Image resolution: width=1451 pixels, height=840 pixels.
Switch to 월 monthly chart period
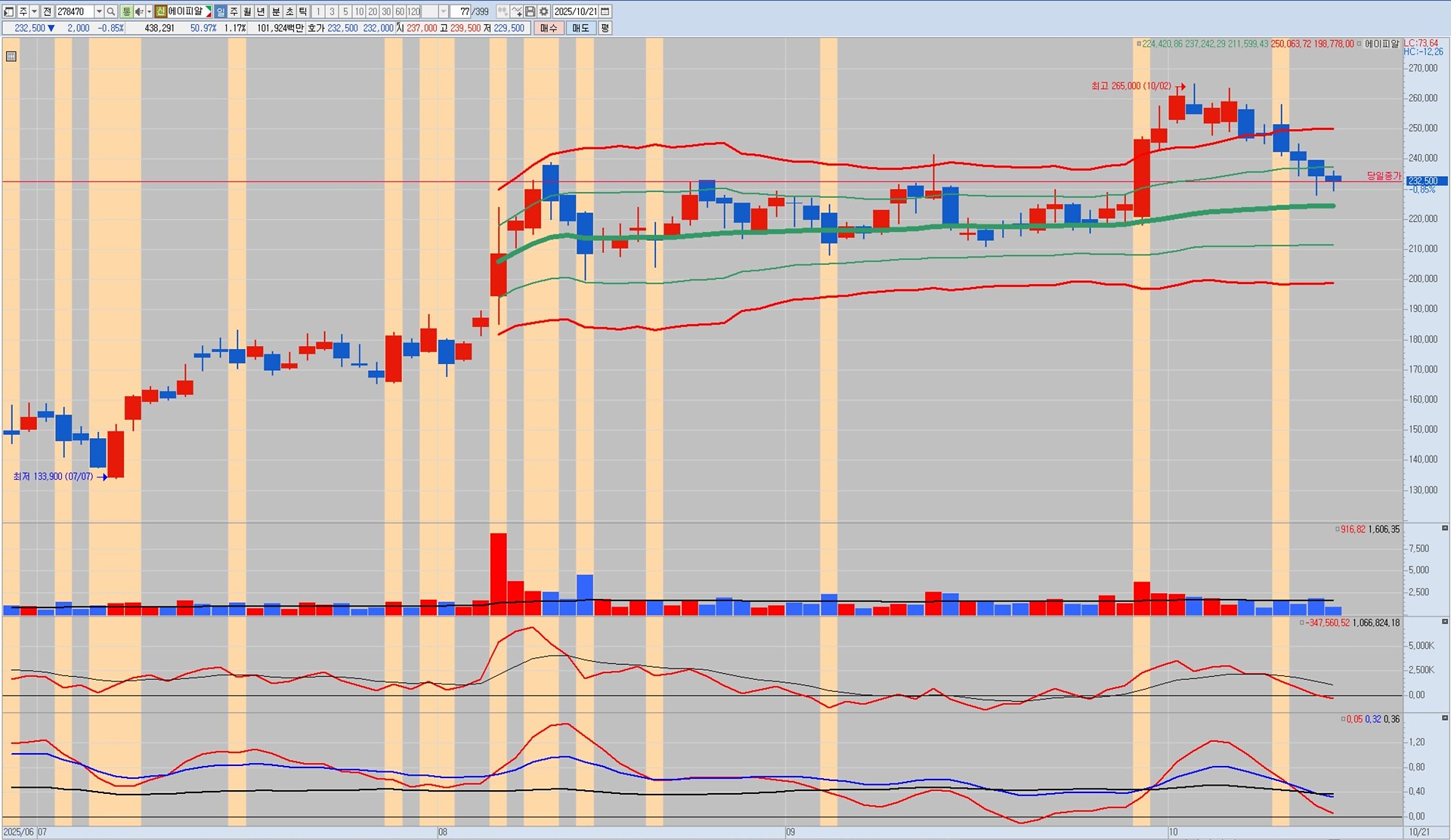click(x=247, y=12)
